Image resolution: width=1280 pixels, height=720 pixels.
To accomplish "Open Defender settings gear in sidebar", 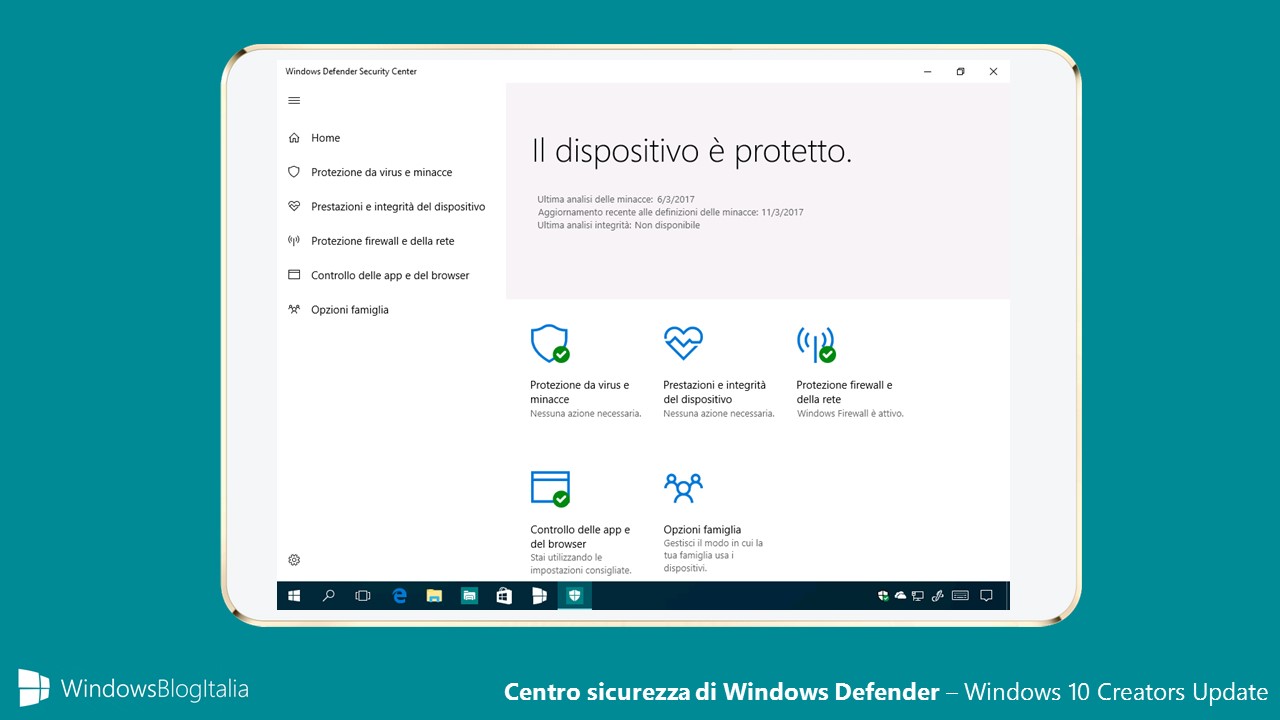I will (294, 560).
